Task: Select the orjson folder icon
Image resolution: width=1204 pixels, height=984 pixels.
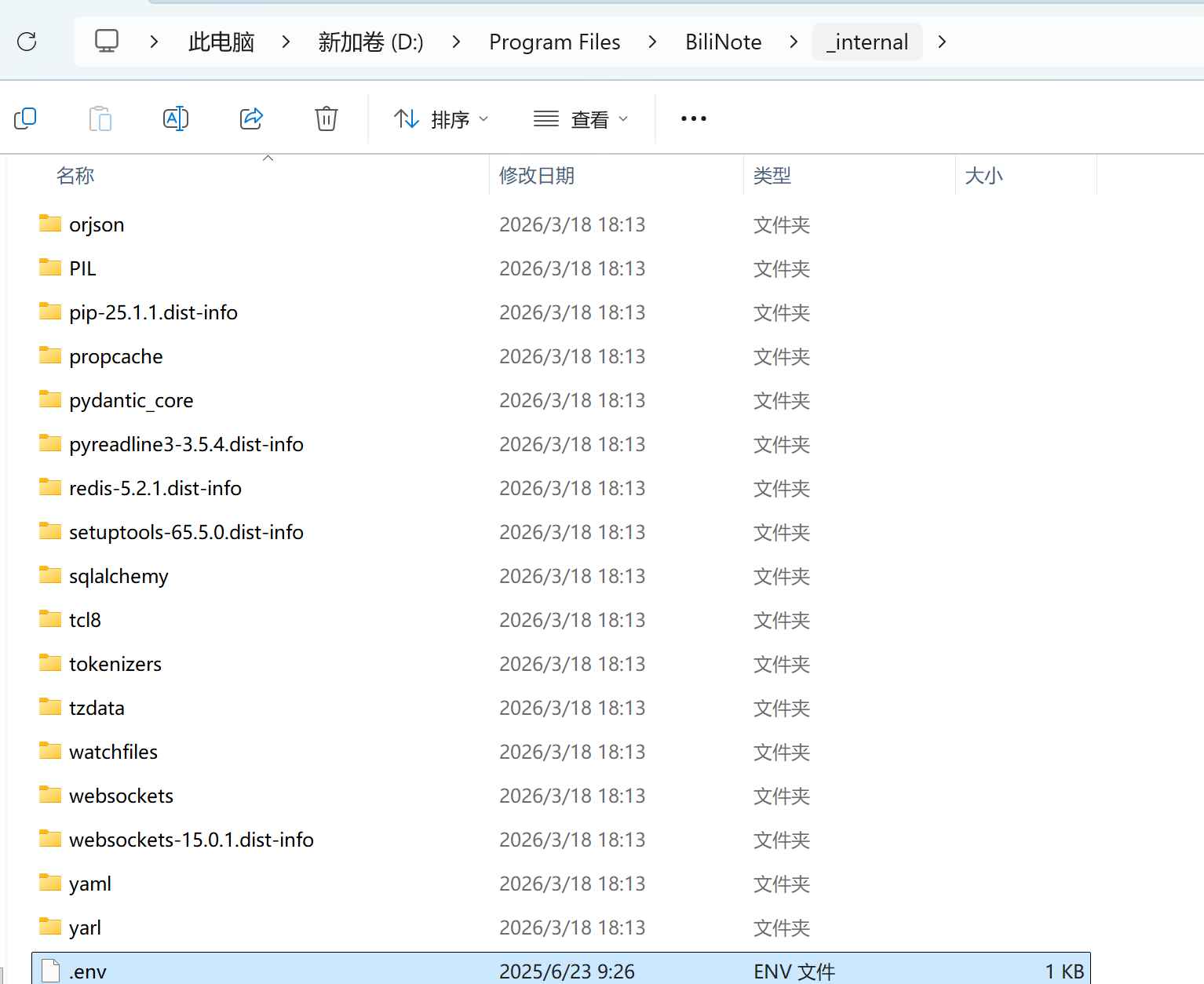Action: tap(50, 224)
